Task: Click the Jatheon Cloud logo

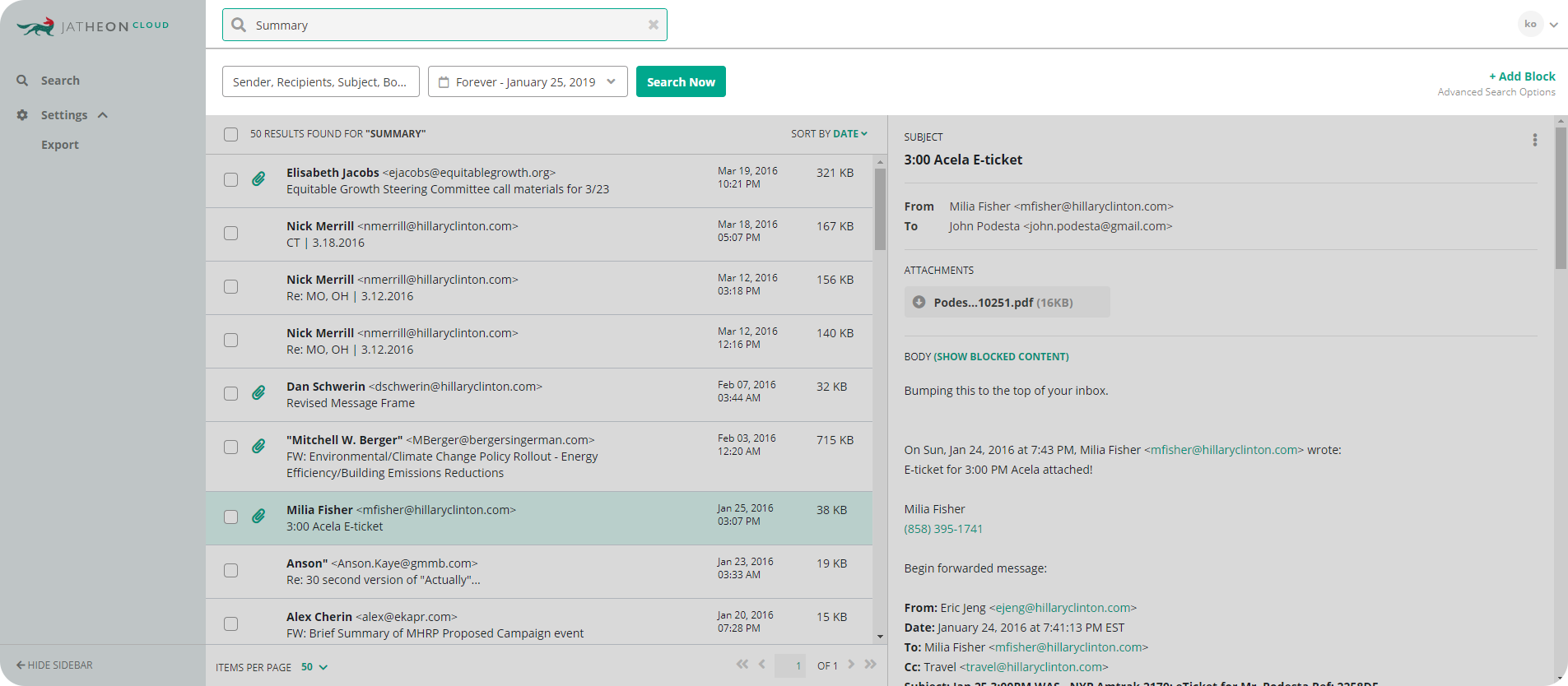Action: [x=93, y=26]
